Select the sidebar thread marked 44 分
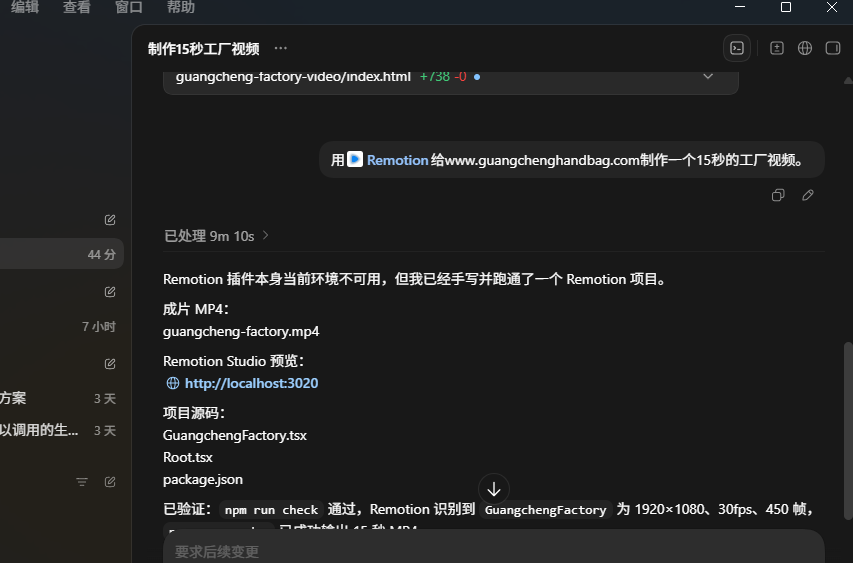The height and width of the screenshot is (563, 853). 62,254
